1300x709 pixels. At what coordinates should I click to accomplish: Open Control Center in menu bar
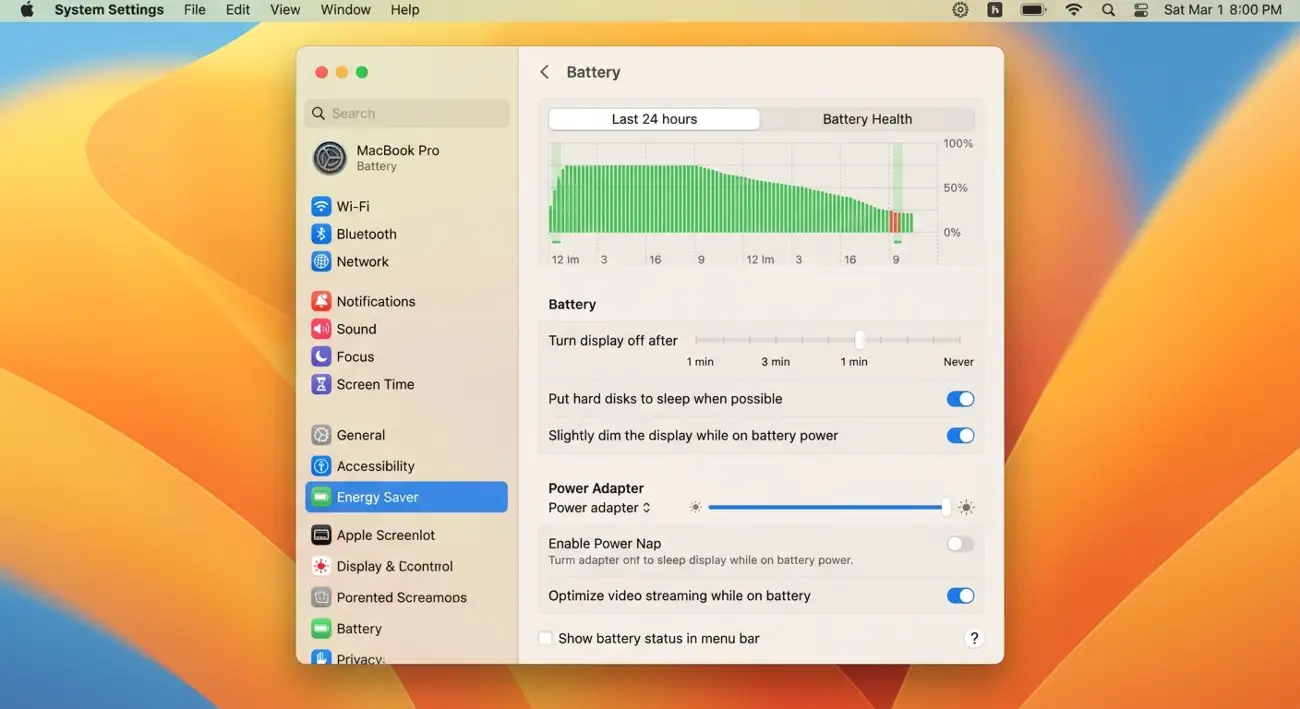pos(1141,10)
